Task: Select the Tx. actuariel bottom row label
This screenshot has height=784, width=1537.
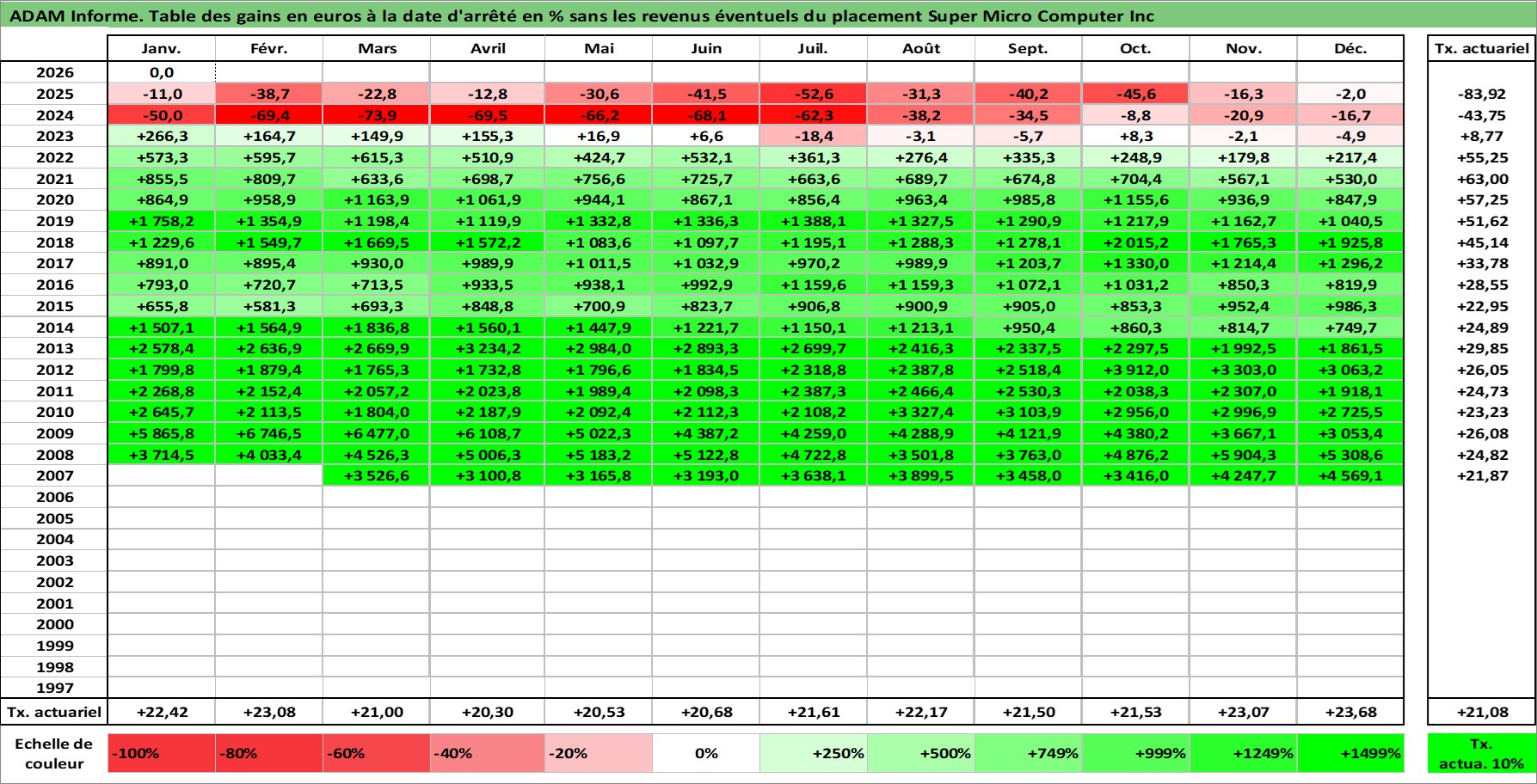Action: (x=54, y=712)
